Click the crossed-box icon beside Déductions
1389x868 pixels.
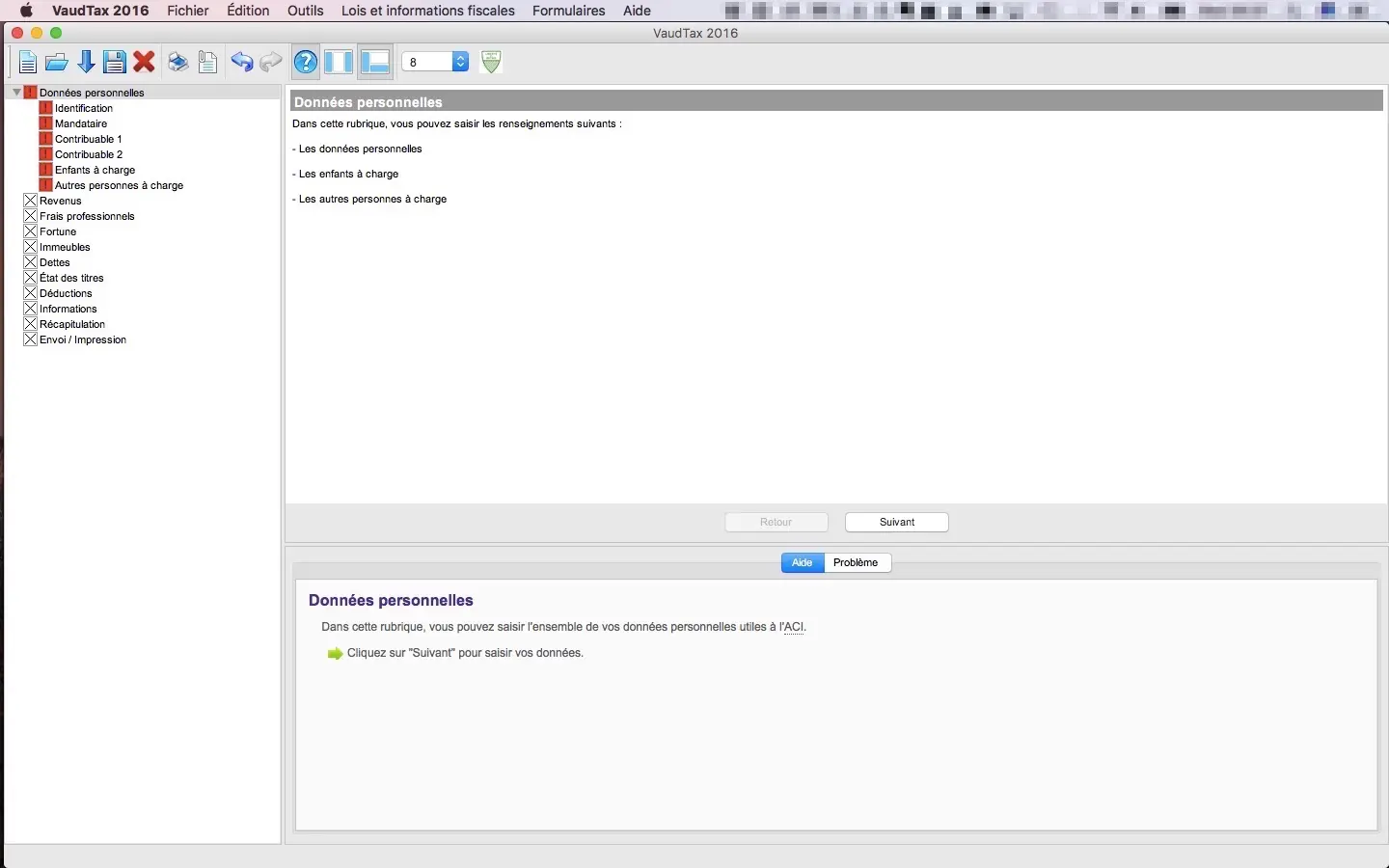pos(30,293)
